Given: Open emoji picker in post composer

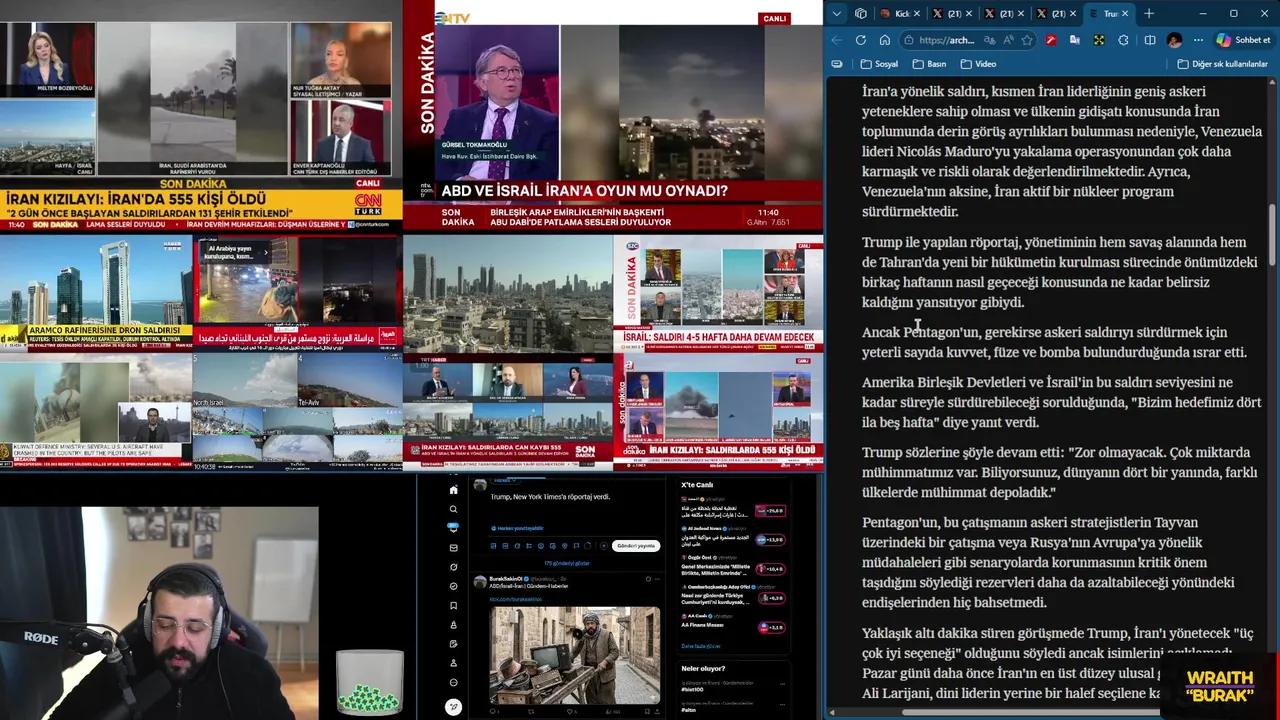Looking at the screenshot, I should click(x=541, y=546).
